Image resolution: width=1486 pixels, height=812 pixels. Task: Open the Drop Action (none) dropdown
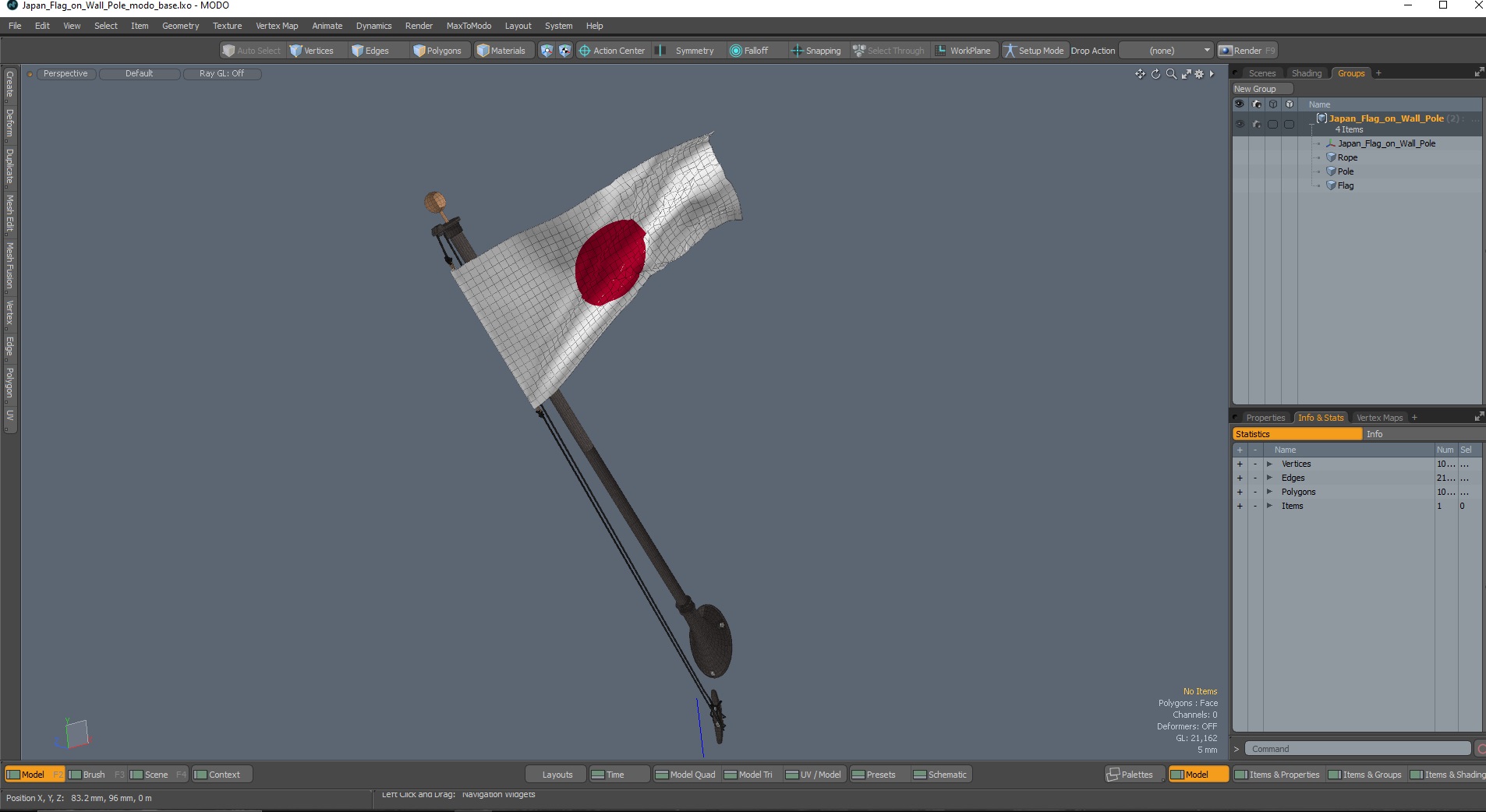(x=1166, y=51)
